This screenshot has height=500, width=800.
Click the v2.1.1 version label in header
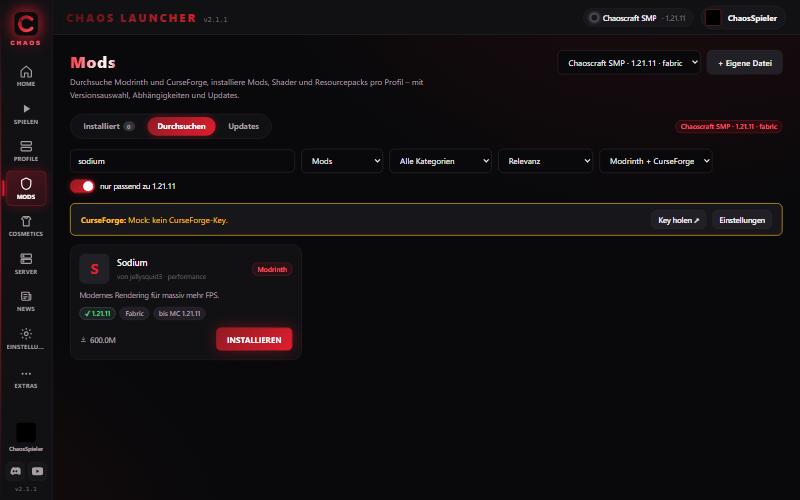pos(215,19)
